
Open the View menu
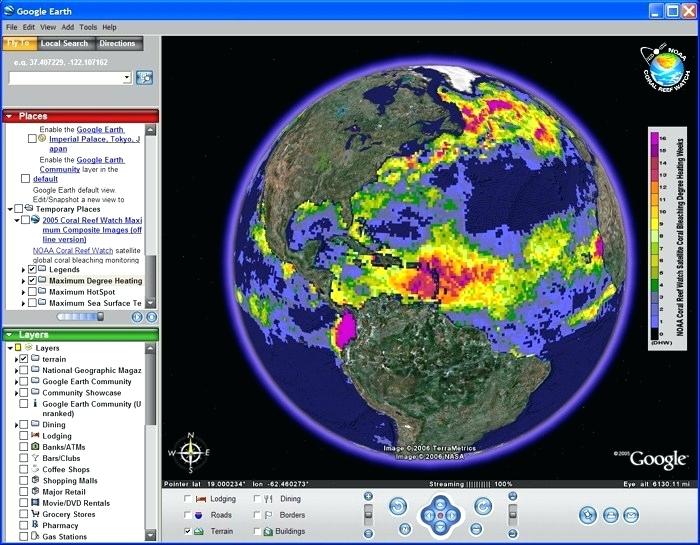click(x=48, y=27)
